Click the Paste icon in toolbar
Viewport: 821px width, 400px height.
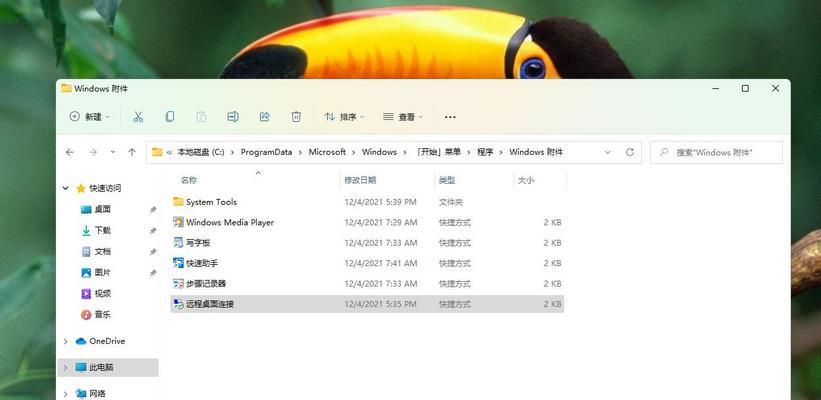201,117
